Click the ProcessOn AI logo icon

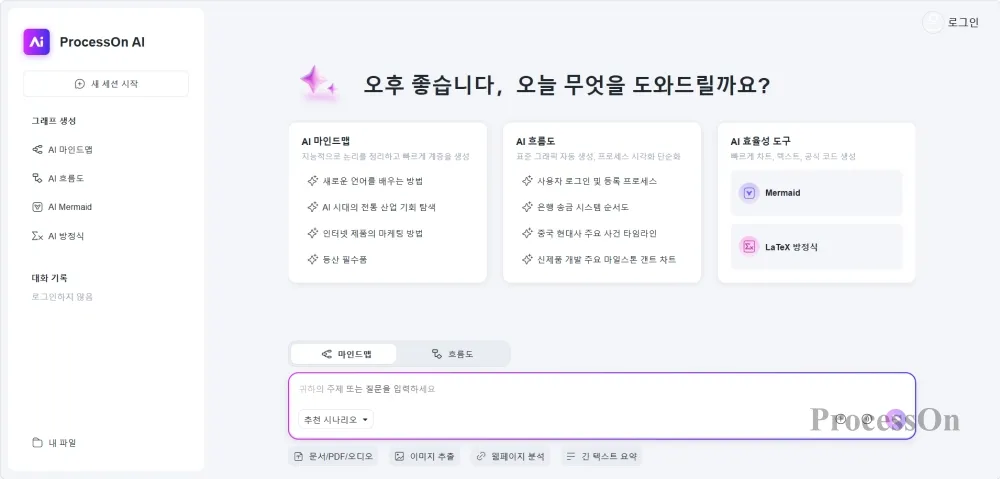tap(36, 42)
